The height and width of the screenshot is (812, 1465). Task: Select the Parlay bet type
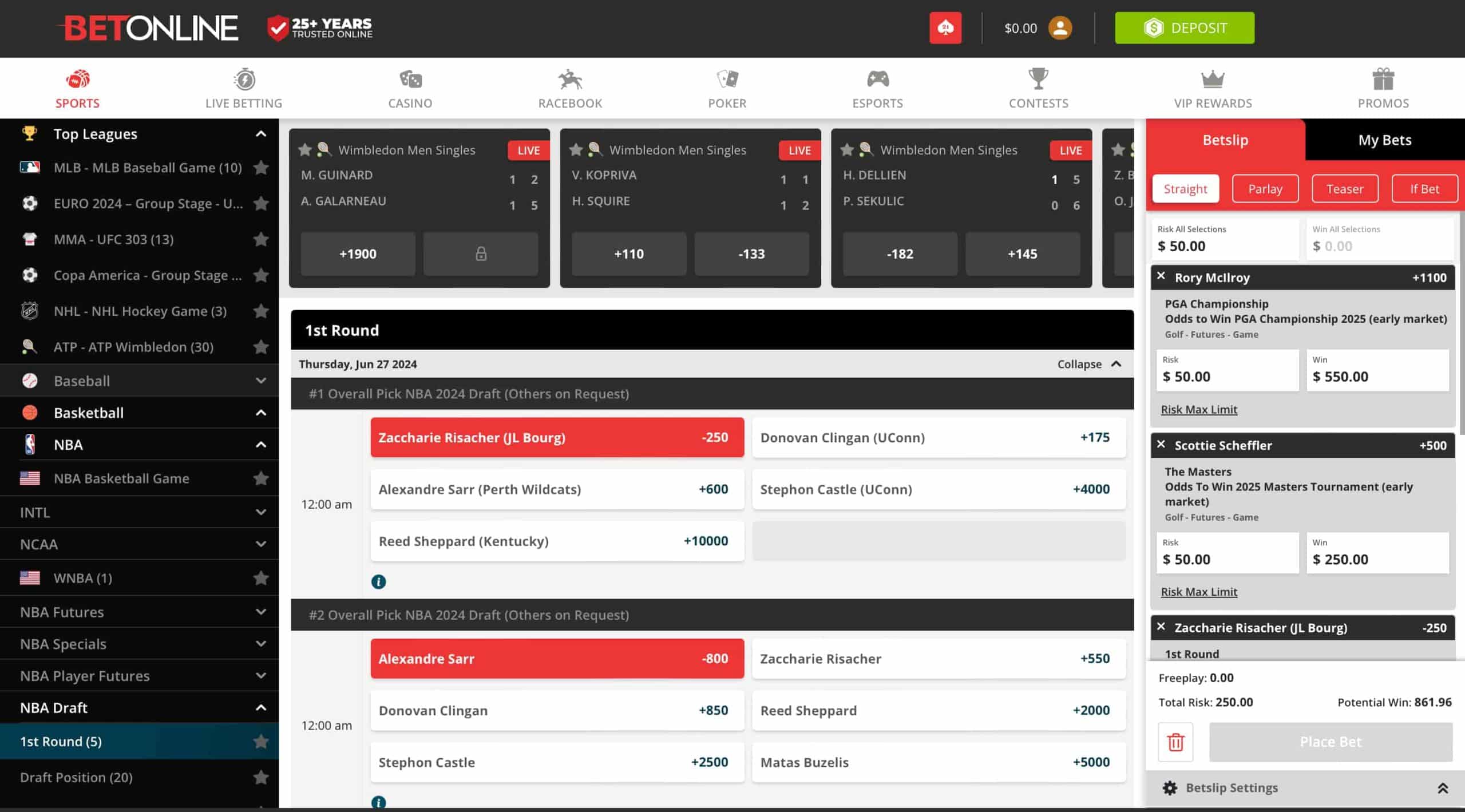click(x=1265, y=189)
